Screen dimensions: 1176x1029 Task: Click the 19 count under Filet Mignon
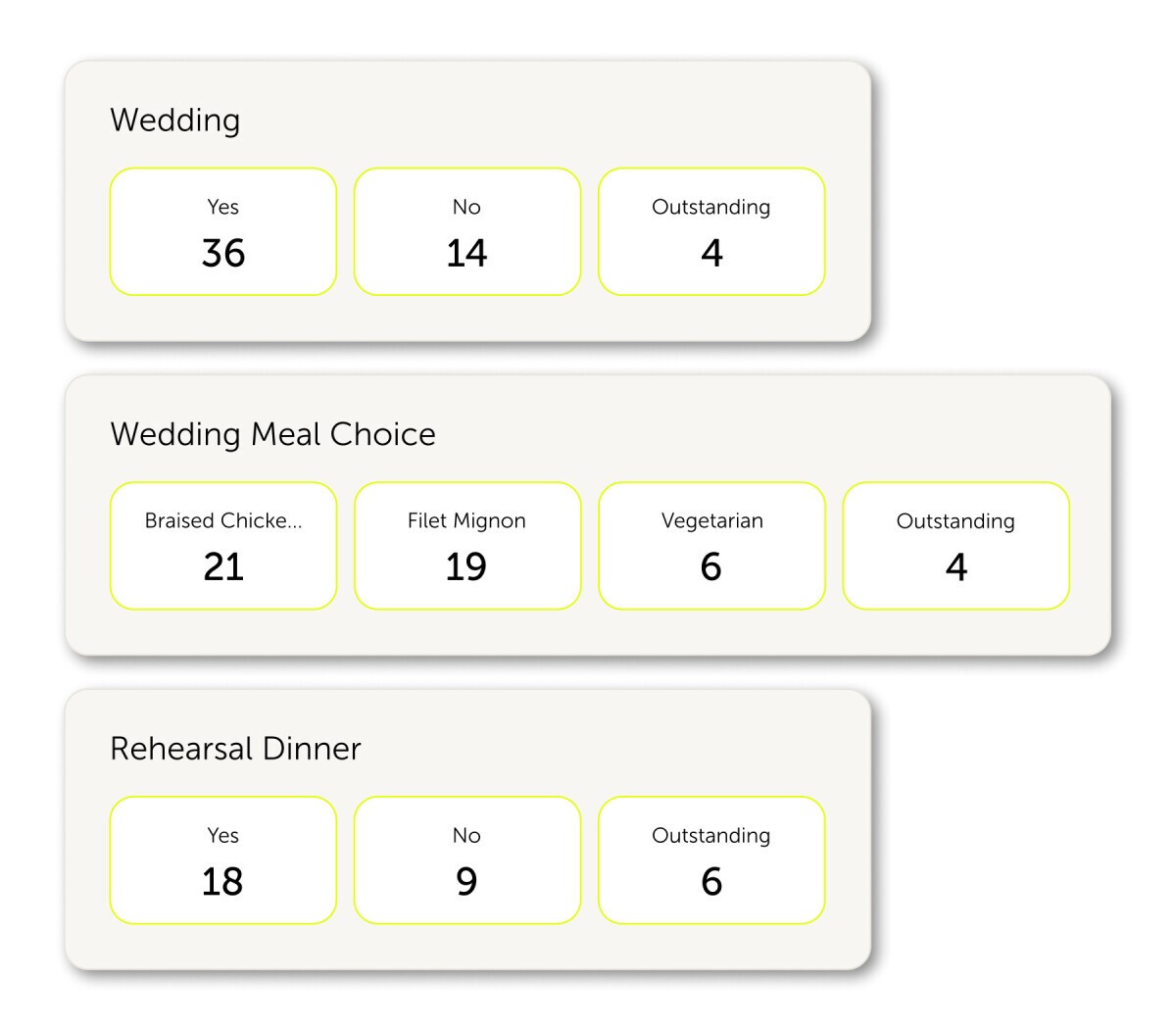[x=466, y=567]
